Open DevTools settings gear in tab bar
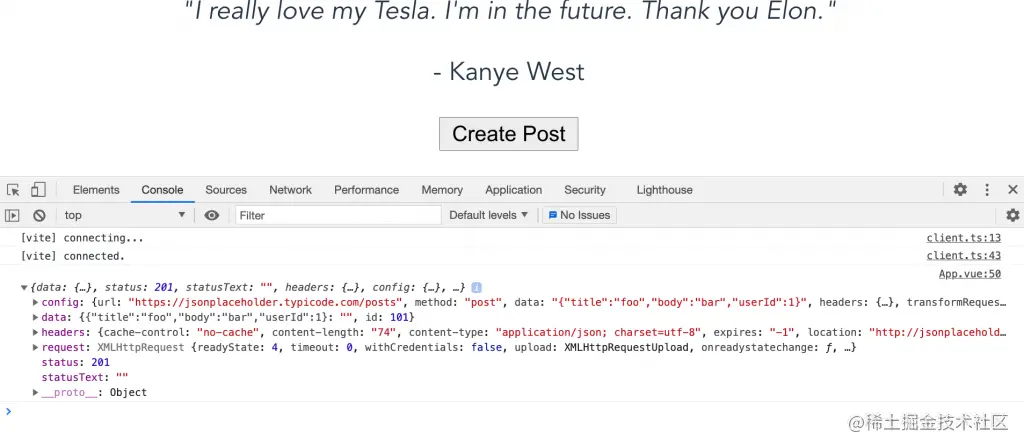Screen dimensions: 1024x448 [x=960, y=190]
